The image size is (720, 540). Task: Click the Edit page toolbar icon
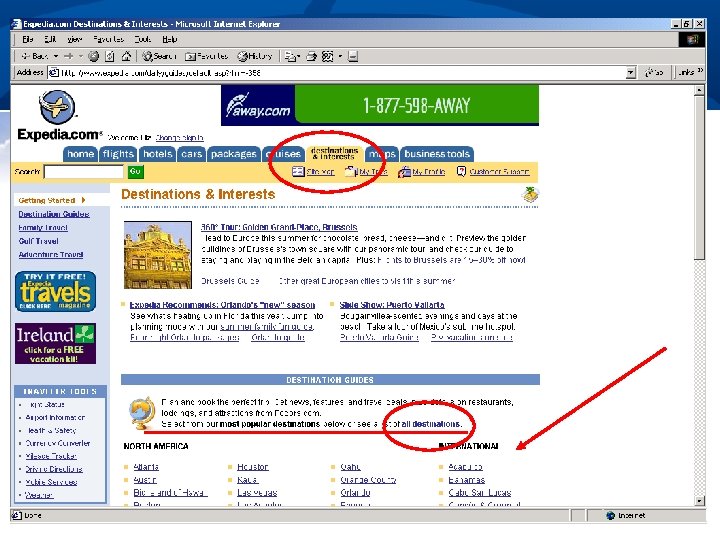pyautogui.click(x=327, y=56)
